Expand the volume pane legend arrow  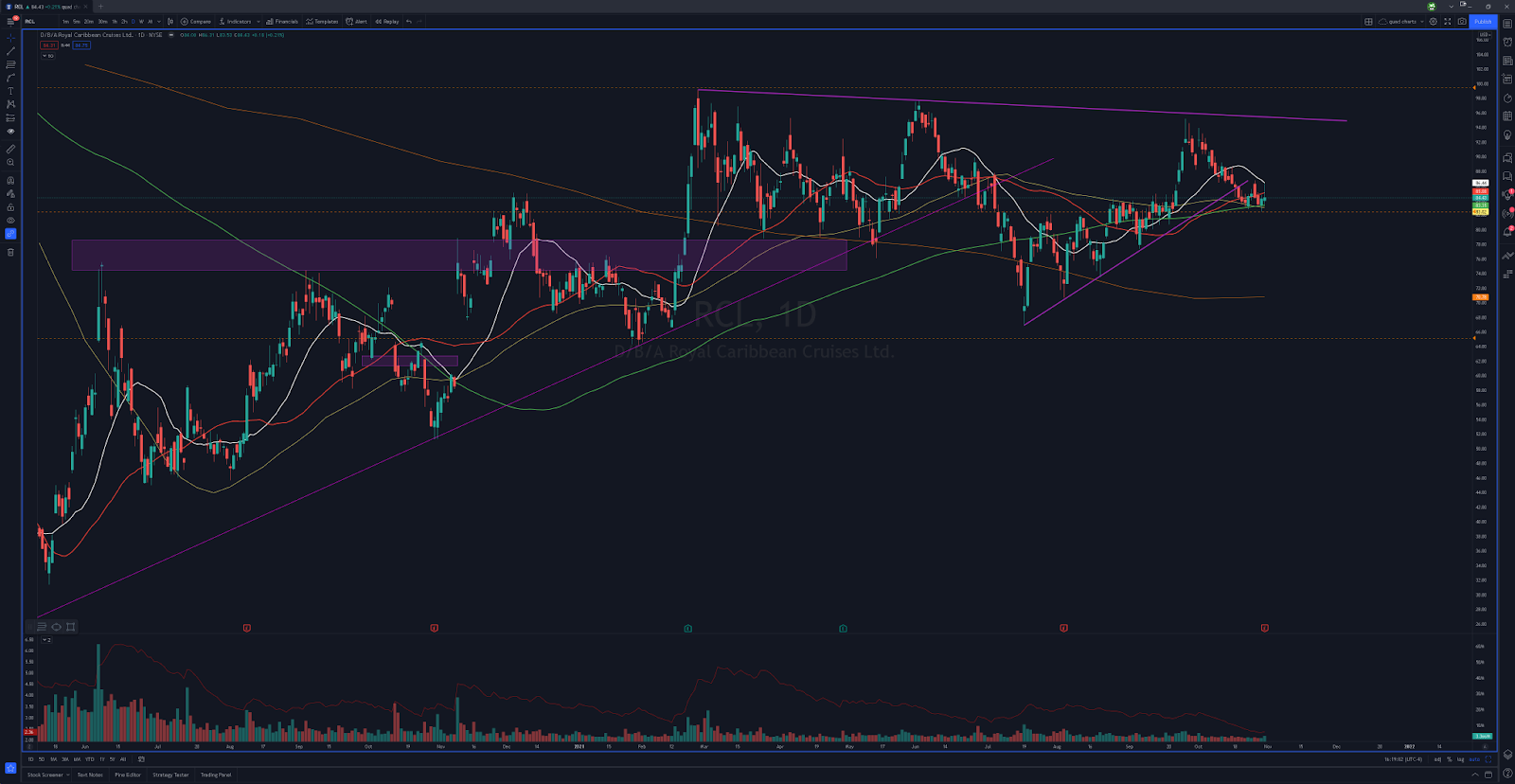[45, 640]
